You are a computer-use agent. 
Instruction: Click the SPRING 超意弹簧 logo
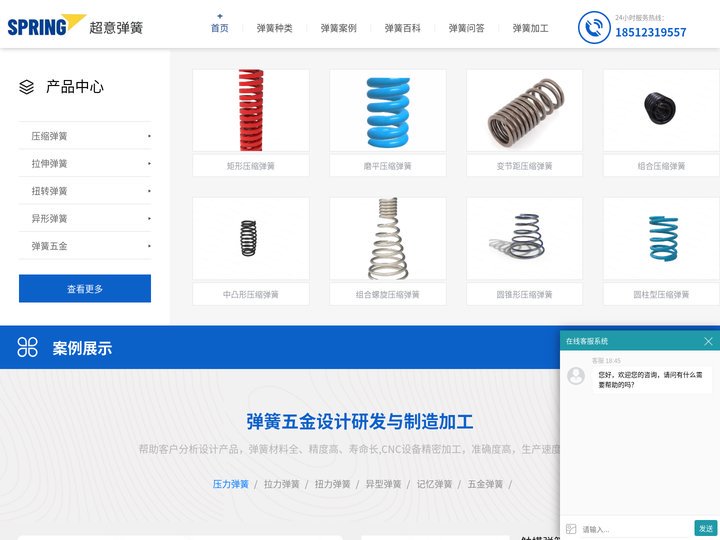75,26
